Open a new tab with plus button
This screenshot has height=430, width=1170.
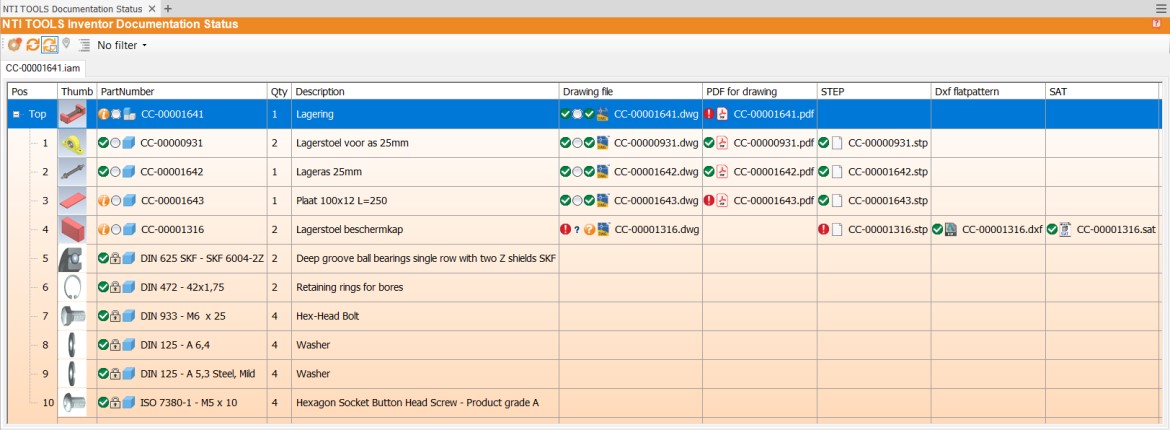[x=168, y=8]
